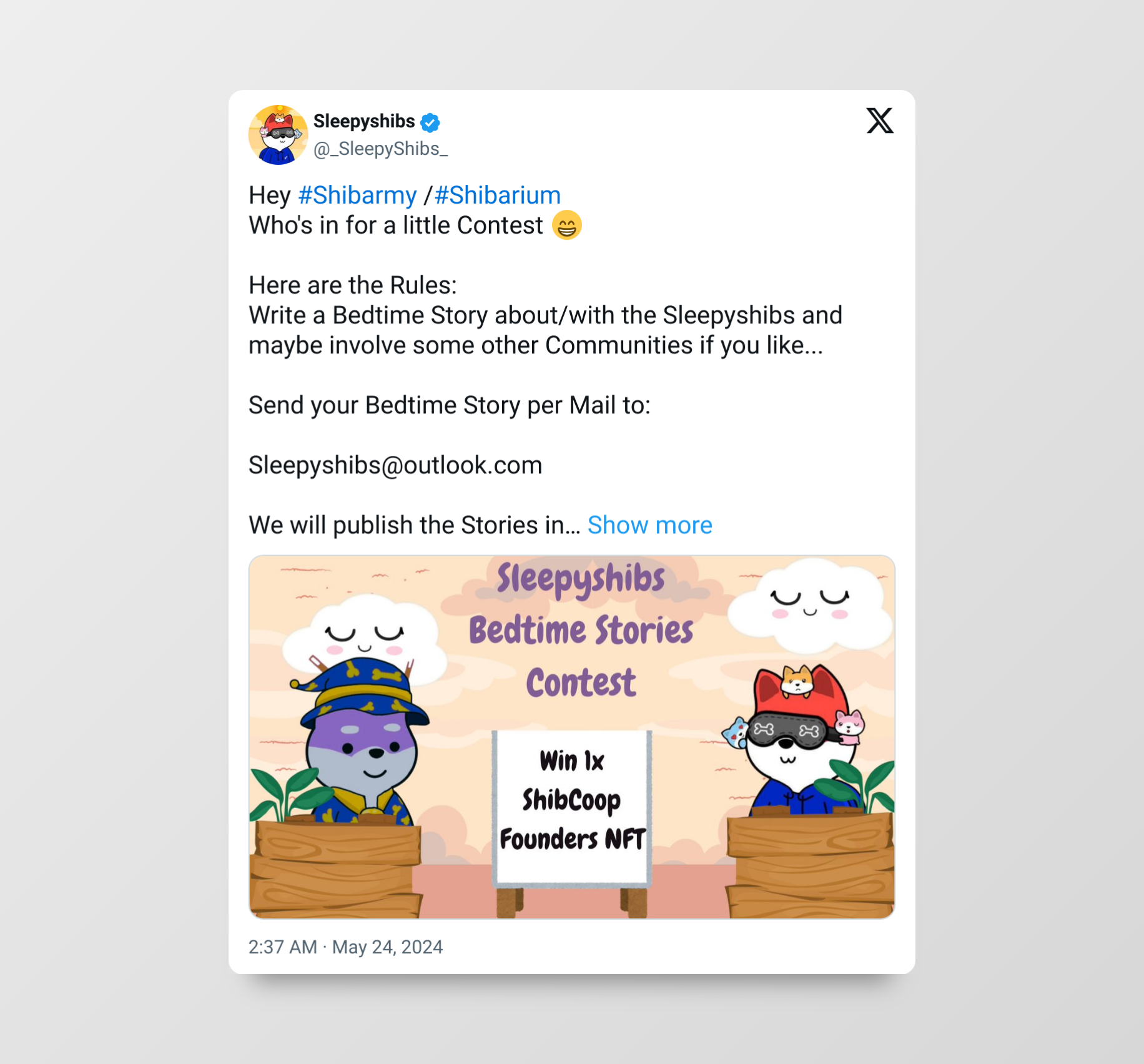Click the sleeping cloud at top right
Viewport: 1144px width, 1064px height.
coord(810,603)
